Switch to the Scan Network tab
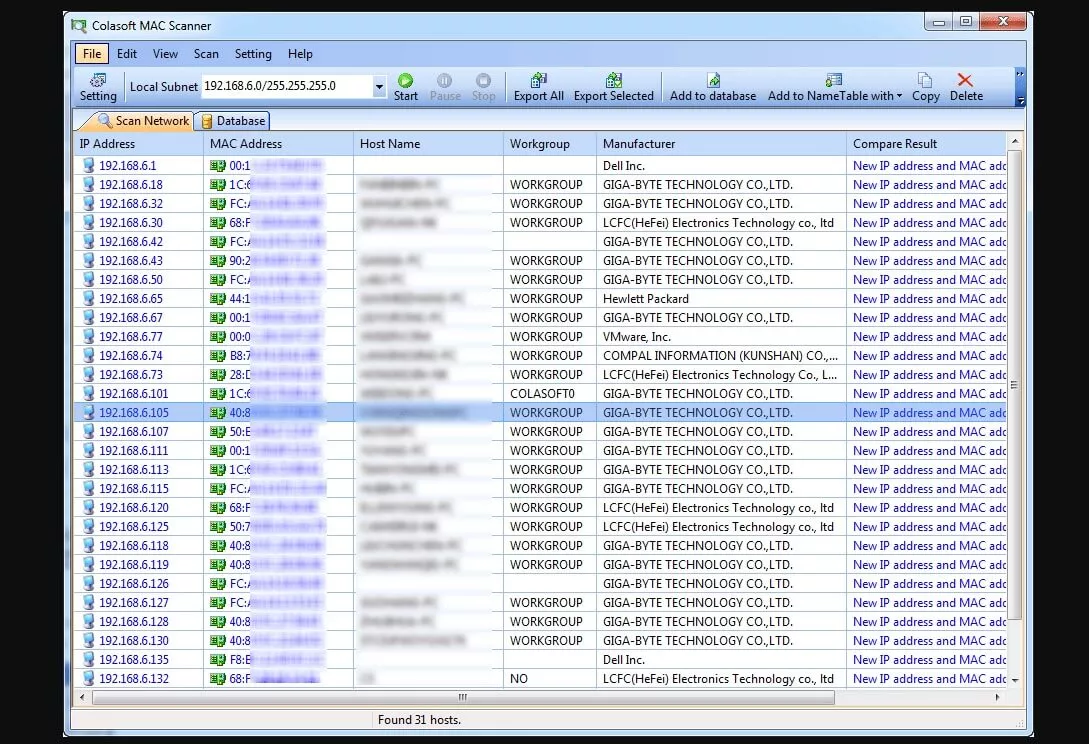The height and width of the screenshot is (744, 1089). 143,121
